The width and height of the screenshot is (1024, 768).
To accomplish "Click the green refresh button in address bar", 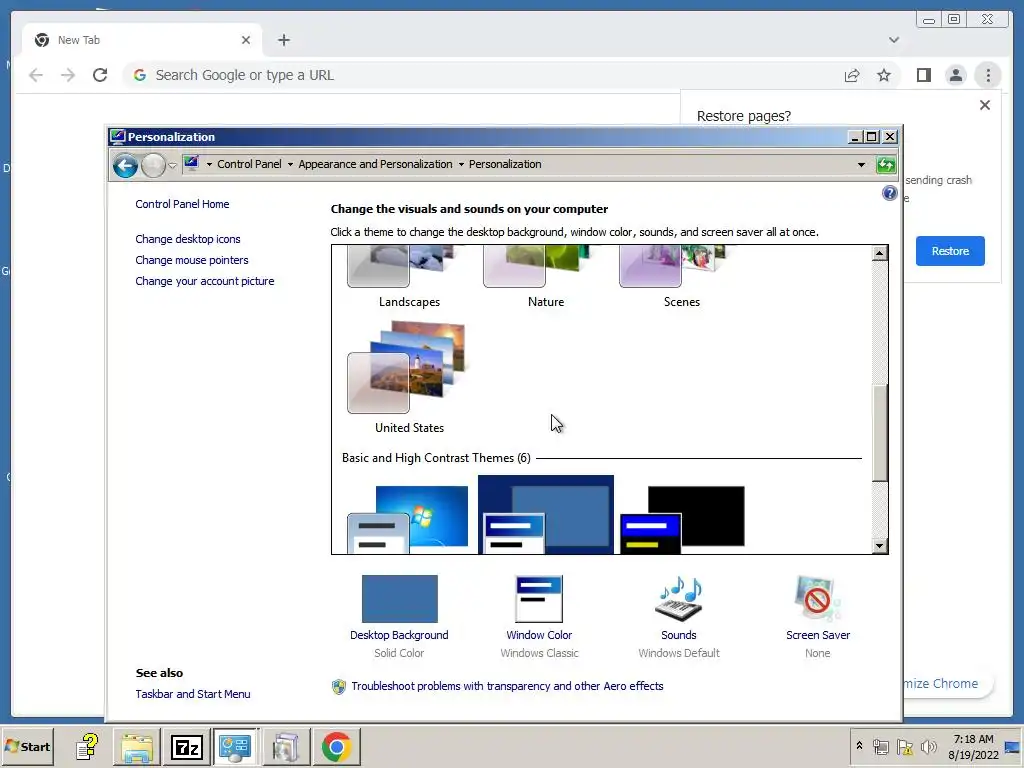I will click(x=886, y=165).
